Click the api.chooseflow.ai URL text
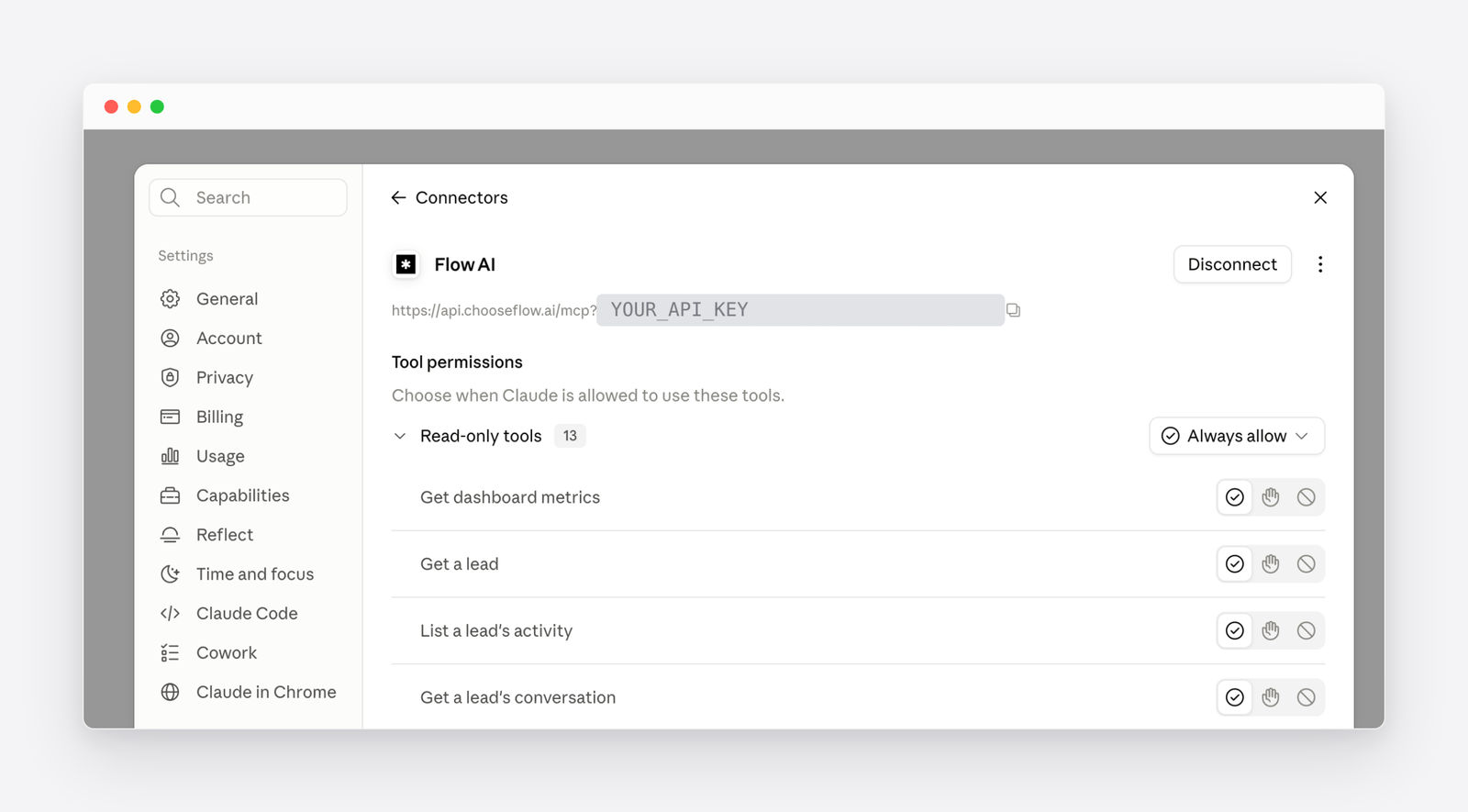The height and width of the screenshot is (812, 1468). tap(495, 310)
